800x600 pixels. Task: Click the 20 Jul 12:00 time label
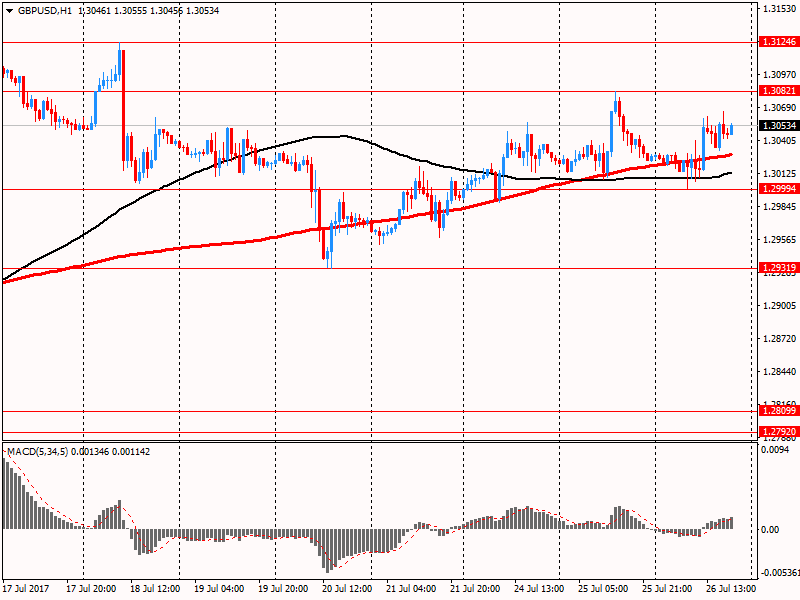coord(347,589)
